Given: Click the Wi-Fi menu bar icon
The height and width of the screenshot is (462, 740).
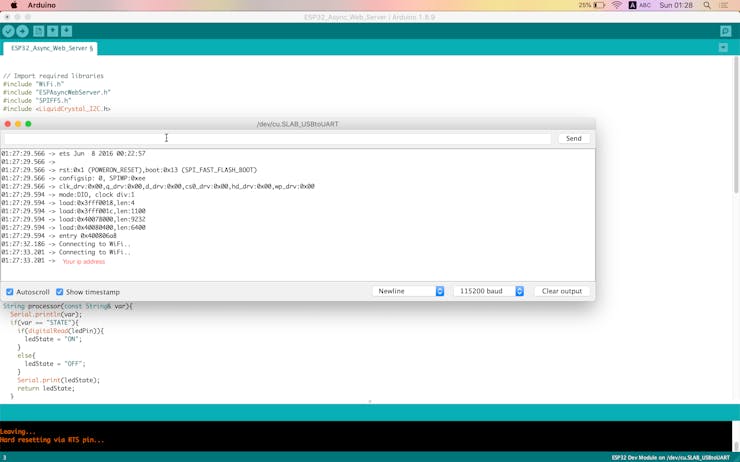Looking at the screenshot, I should pos(616,5).
